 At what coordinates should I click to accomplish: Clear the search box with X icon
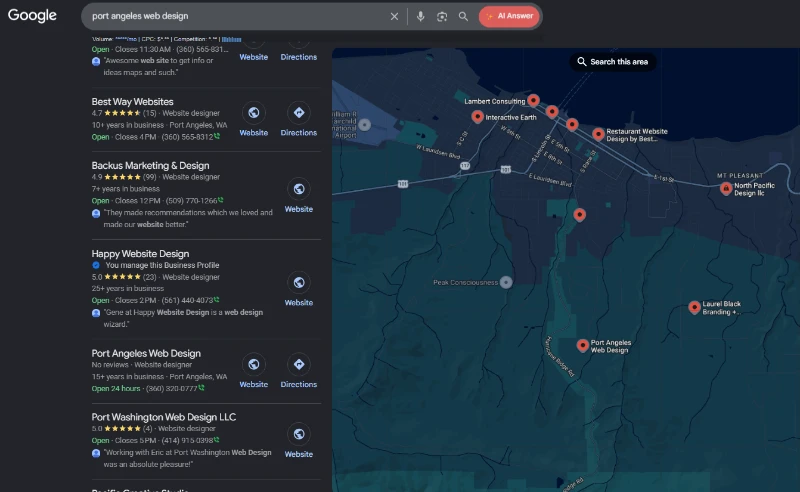[x=394, y=16]
